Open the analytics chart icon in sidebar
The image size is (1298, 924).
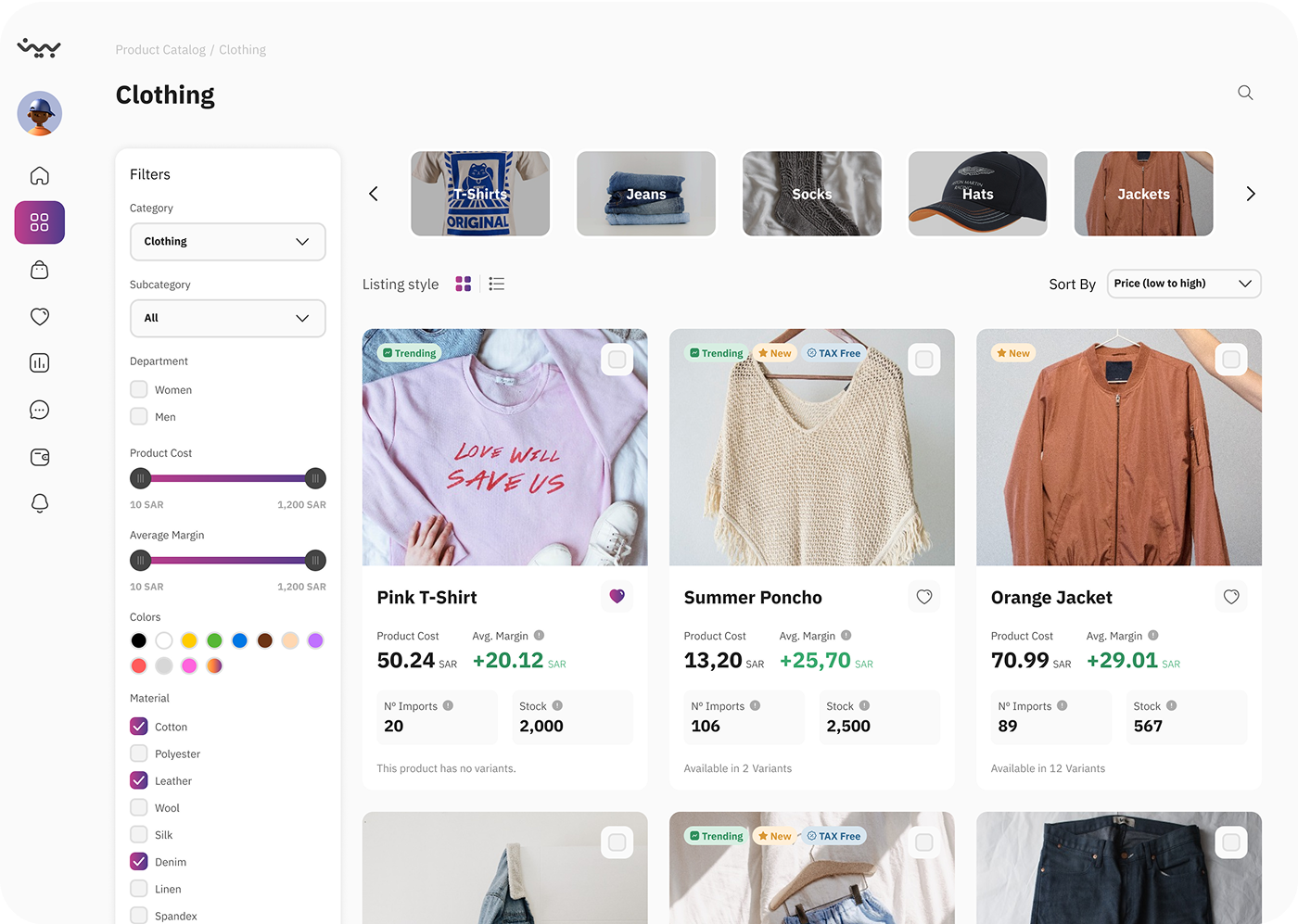[x=39, y=363]
